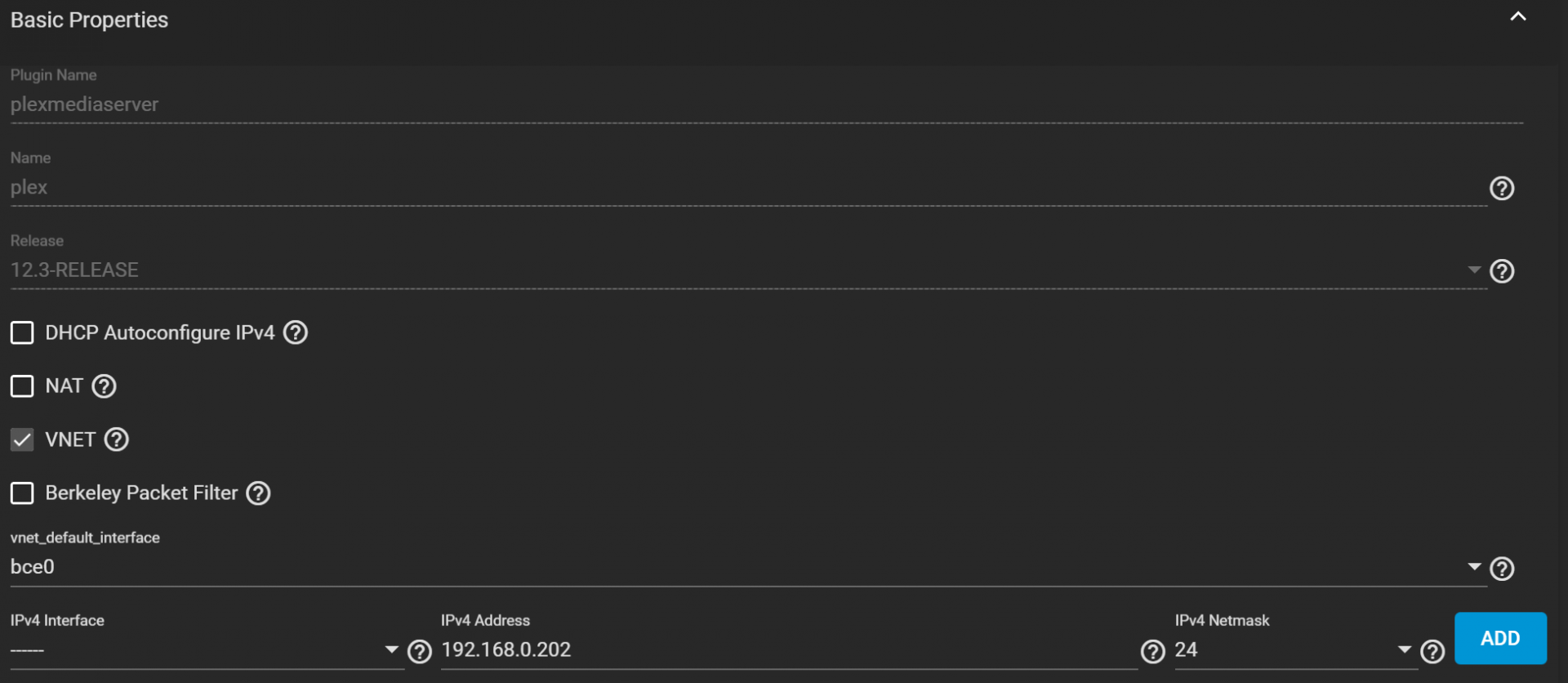Show help tooltip for NAT option
This screenshot has height=683, width=1568.
click(104, 386)
